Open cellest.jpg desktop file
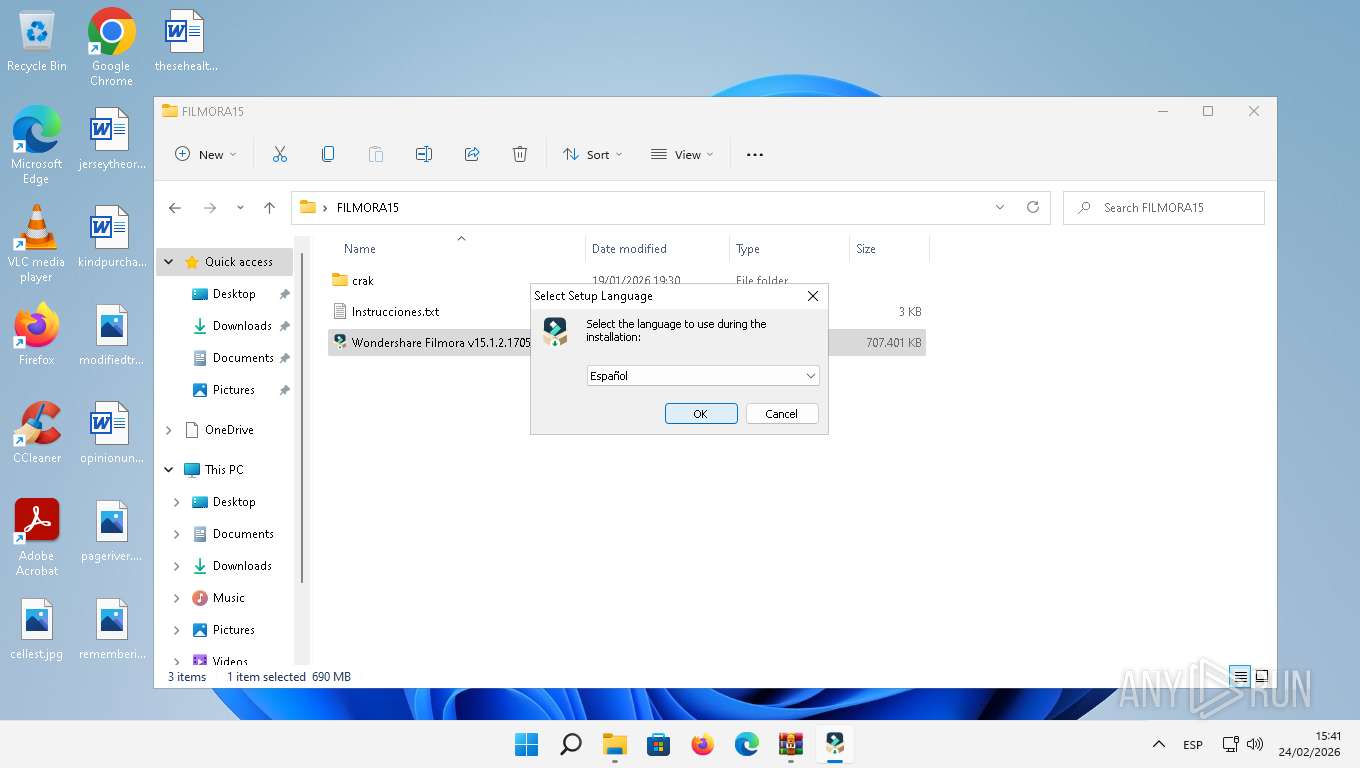The width and height of the screenshot is (1360, 768). [37, 630]
